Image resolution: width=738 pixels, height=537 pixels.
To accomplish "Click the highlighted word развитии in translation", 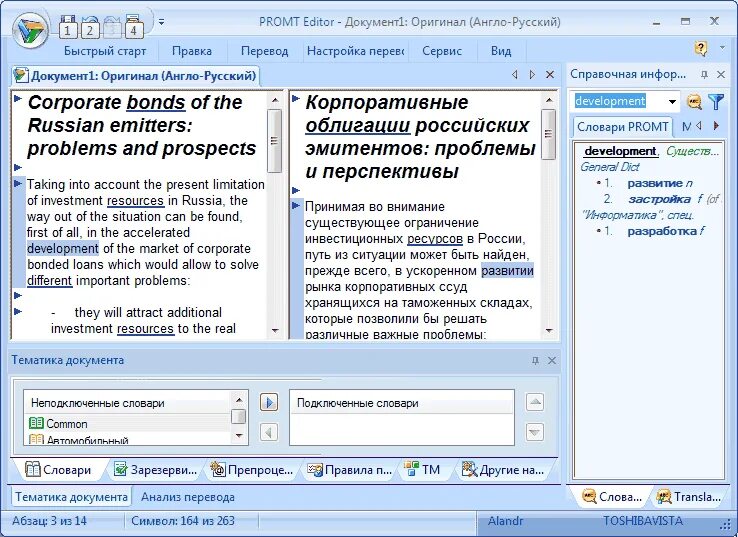I will (507, 271).
